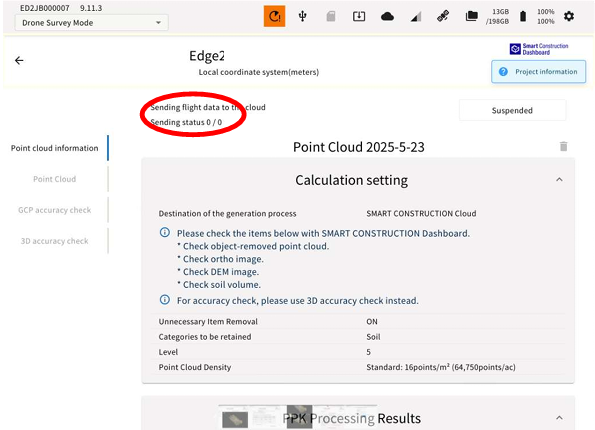Click the 13GB/198GB storage readout
Viewport: 595px width, 430px height.
tap(497, 16)
